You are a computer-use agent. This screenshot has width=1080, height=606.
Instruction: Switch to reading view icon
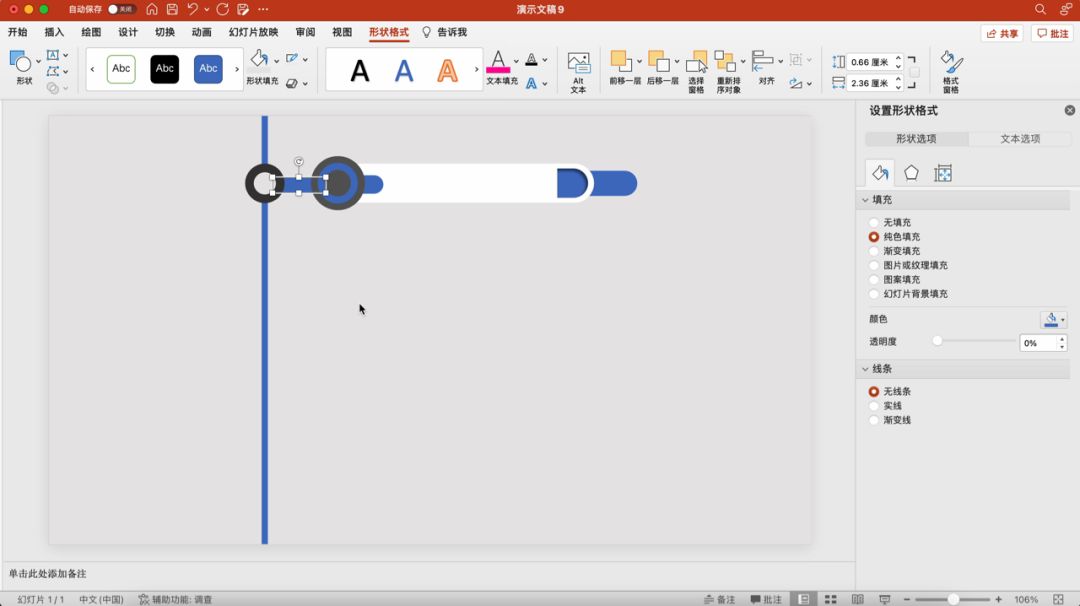pyautogui.click(x=858, y=599)
